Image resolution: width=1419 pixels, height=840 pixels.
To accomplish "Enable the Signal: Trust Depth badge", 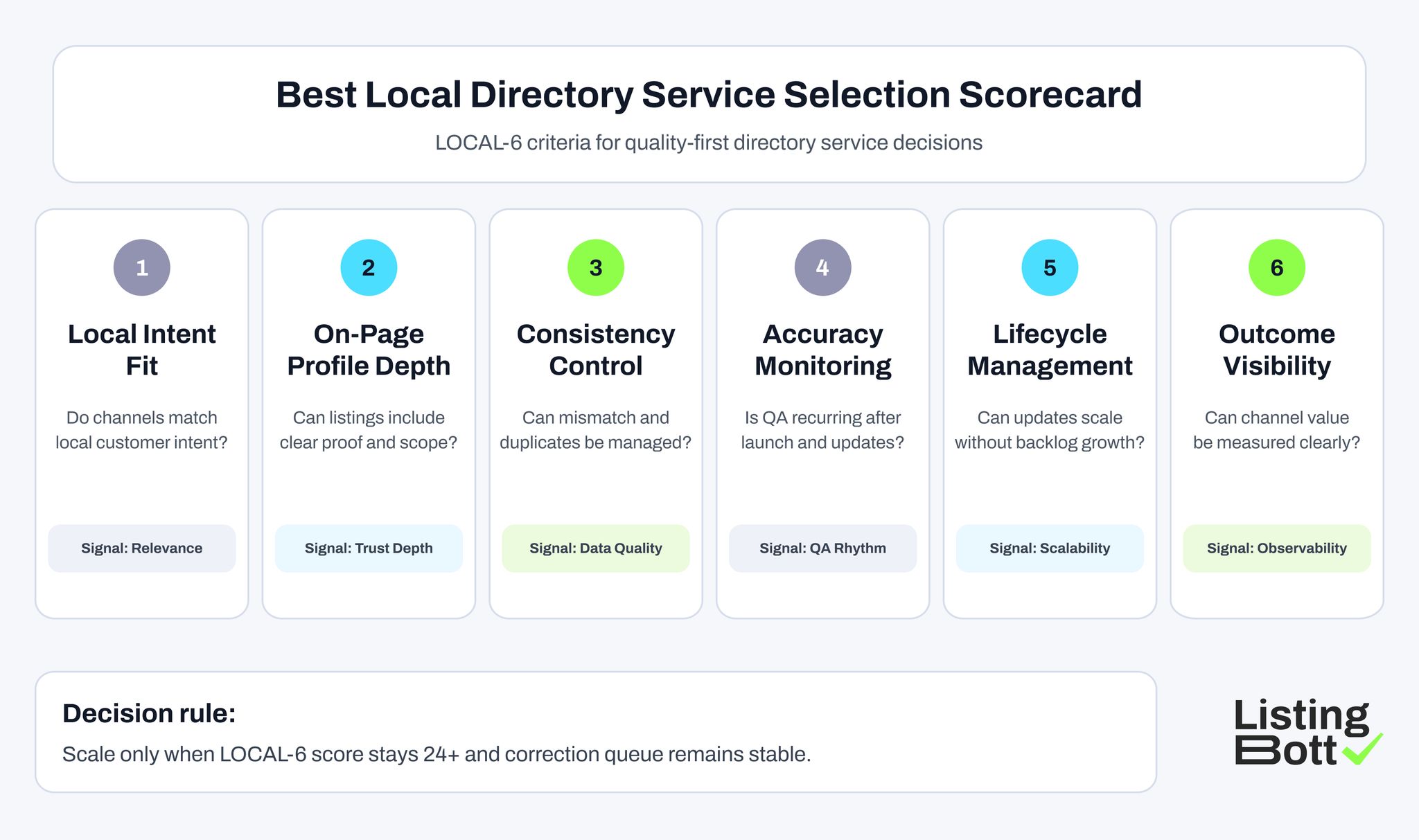I will tap(369, 548).
